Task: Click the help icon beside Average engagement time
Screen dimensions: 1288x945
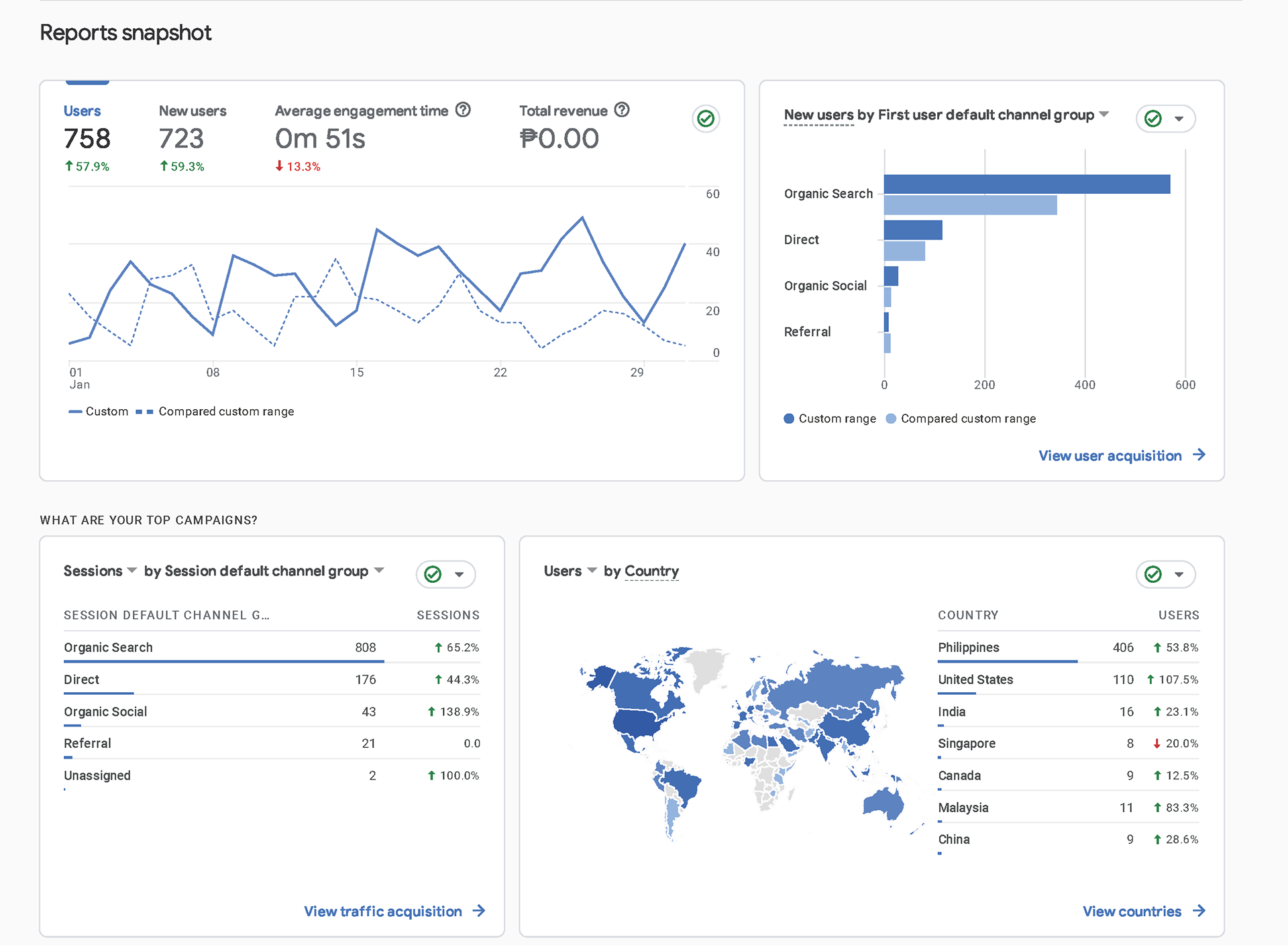Action: tap(464, 110)
